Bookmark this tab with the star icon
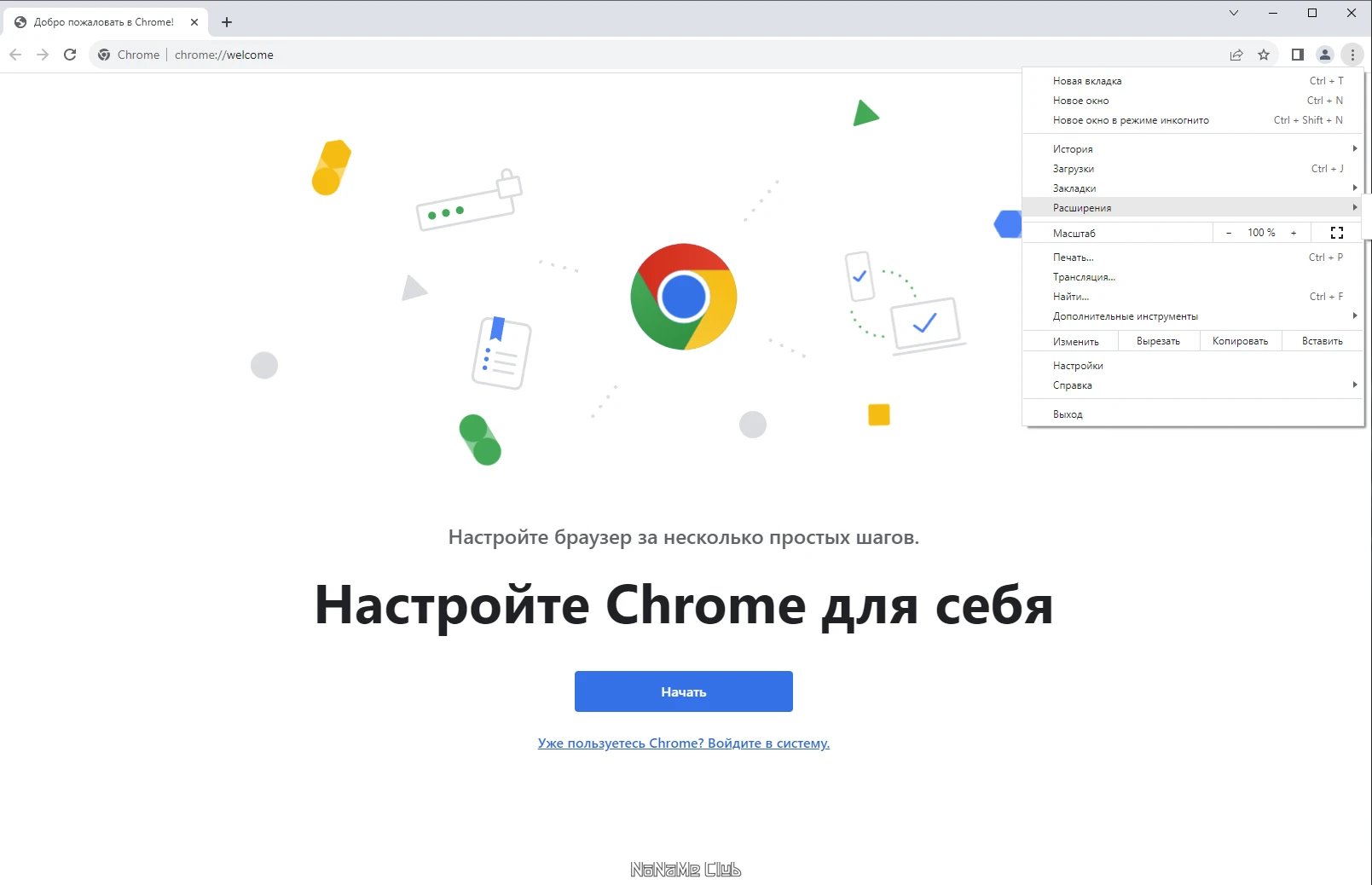 (1264, 55)
